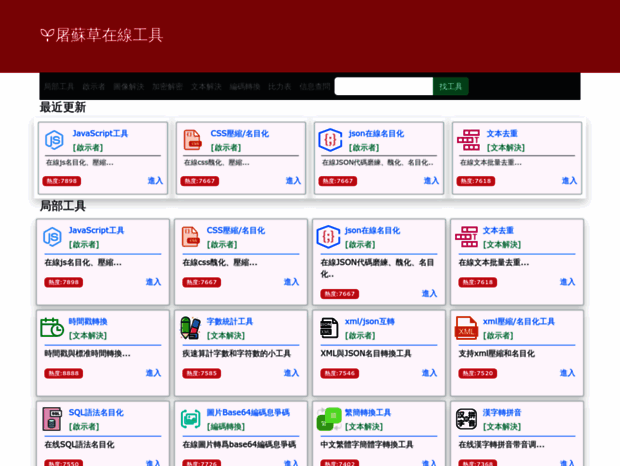The image size is (620, 466).
Task: Open the 時間戳轉換 calendar clock icon
Action: [52, 328]
